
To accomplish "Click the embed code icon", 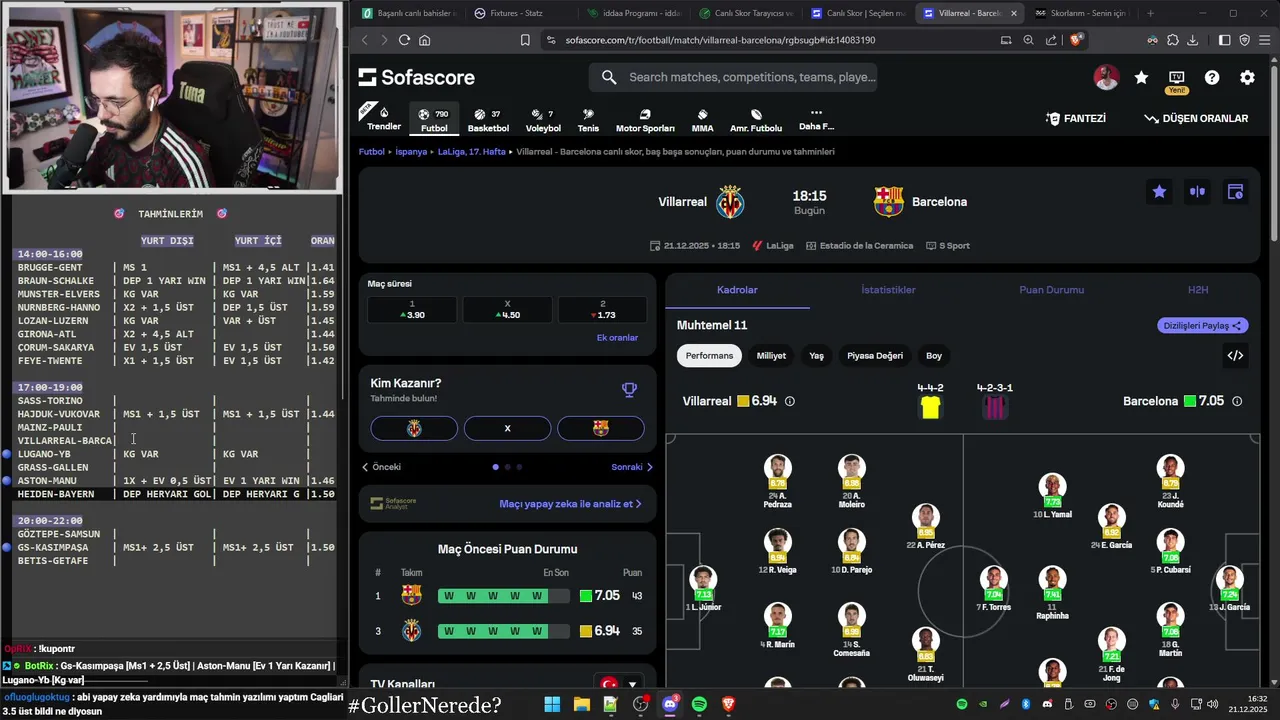I will [x=1235, y=355].
